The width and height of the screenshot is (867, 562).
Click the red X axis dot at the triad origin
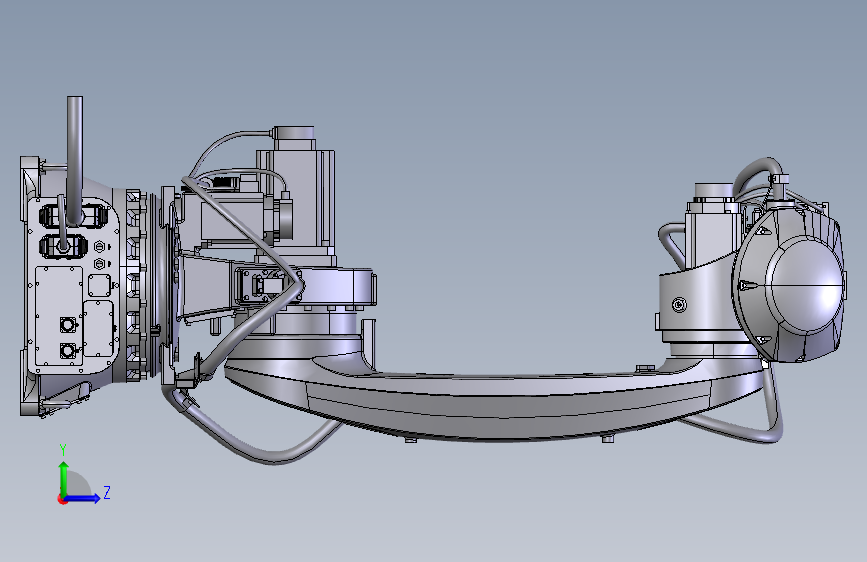[x=62, y=500]
